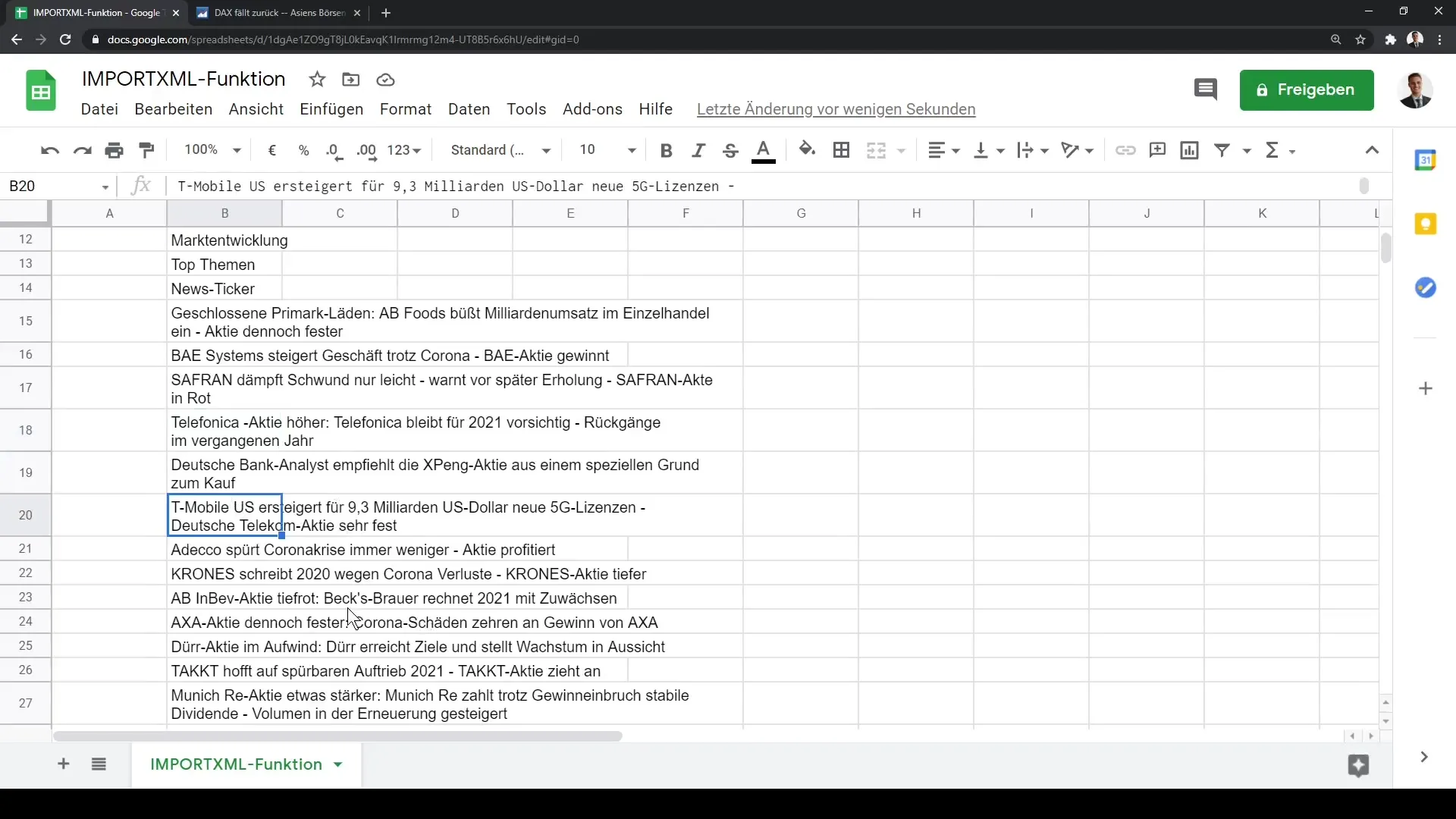Click the paint format roller icon
This screenshot has height=819, width=1456.
click(x=147, y=150)
